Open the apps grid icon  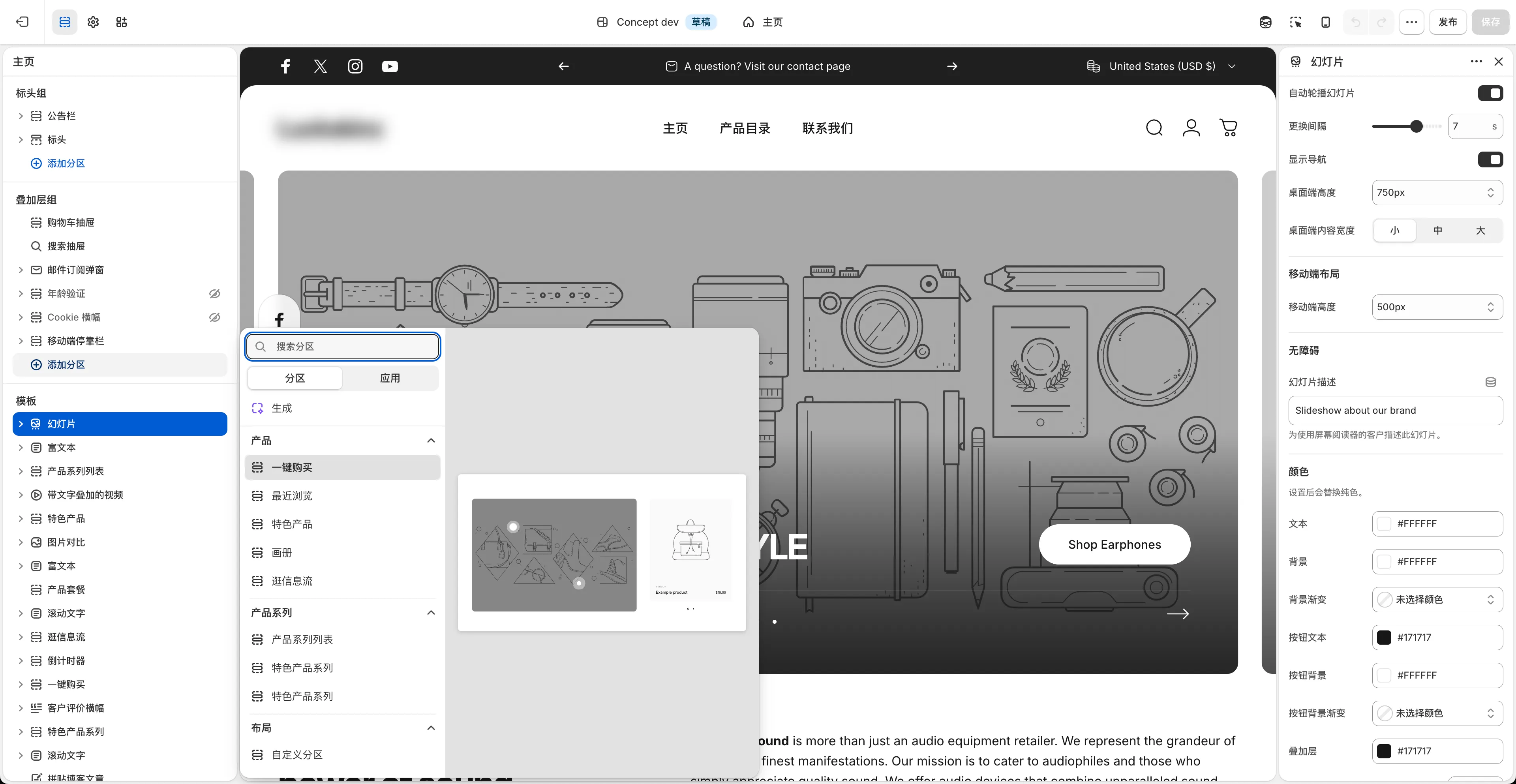click(x=121, y=22)
